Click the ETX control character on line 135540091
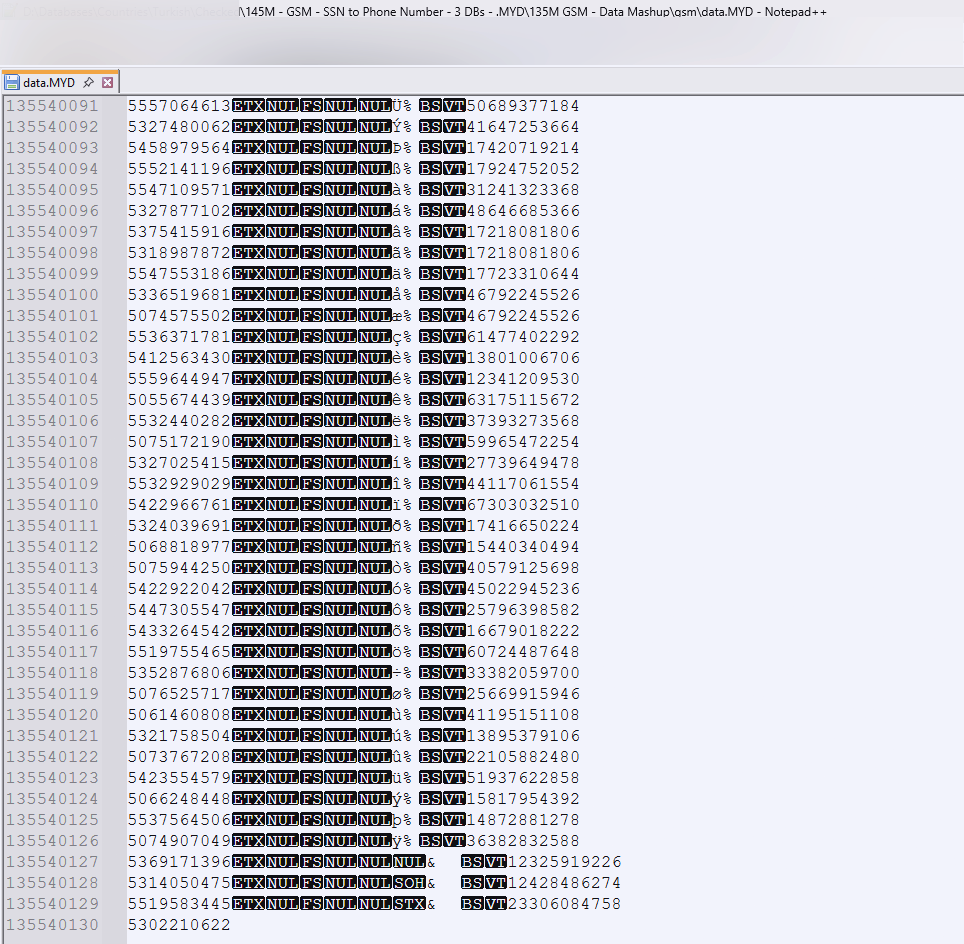This screenshot has width=964, height=944. (x=248, y=106)
